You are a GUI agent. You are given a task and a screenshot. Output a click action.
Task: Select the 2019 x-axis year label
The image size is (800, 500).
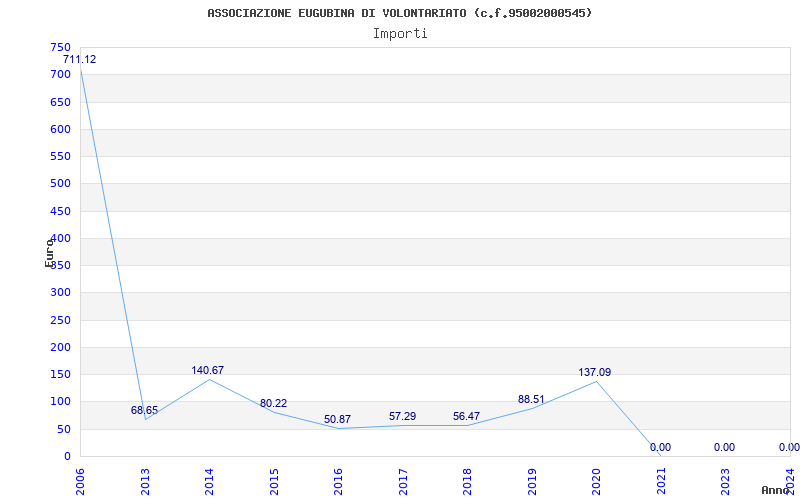[x=533, y=482]
